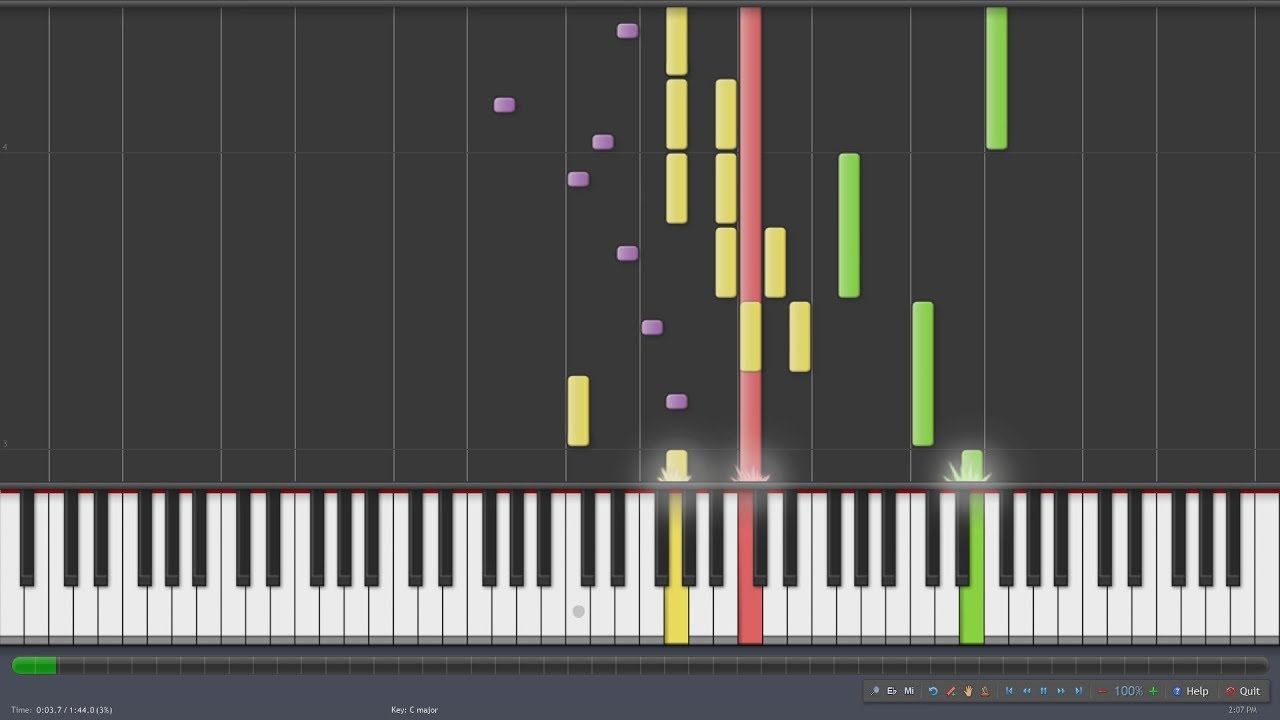1280x720 pixels.
Task: Click the 100% speed value
Action: (1128, 691)
